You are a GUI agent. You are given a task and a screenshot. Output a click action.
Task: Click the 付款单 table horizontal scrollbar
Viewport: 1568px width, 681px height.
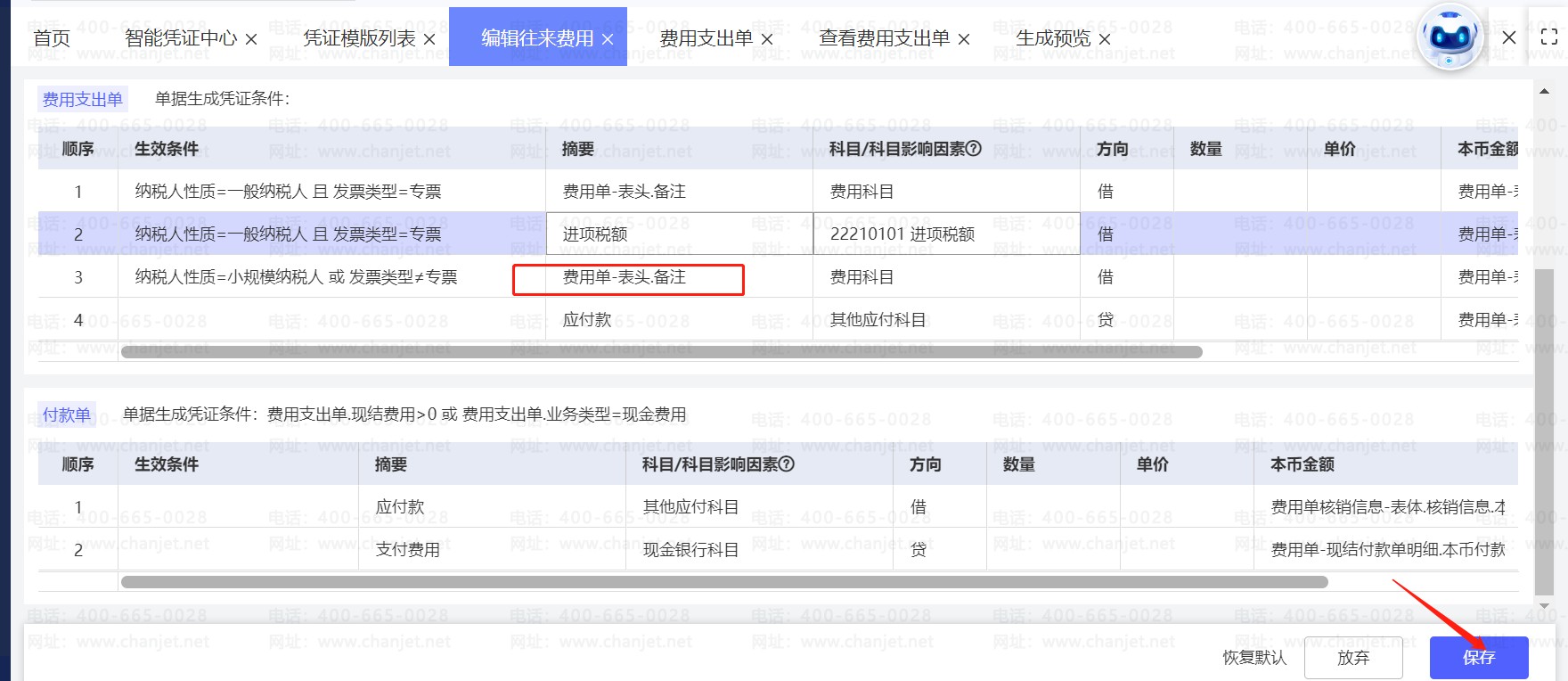[x=723, y=582]
